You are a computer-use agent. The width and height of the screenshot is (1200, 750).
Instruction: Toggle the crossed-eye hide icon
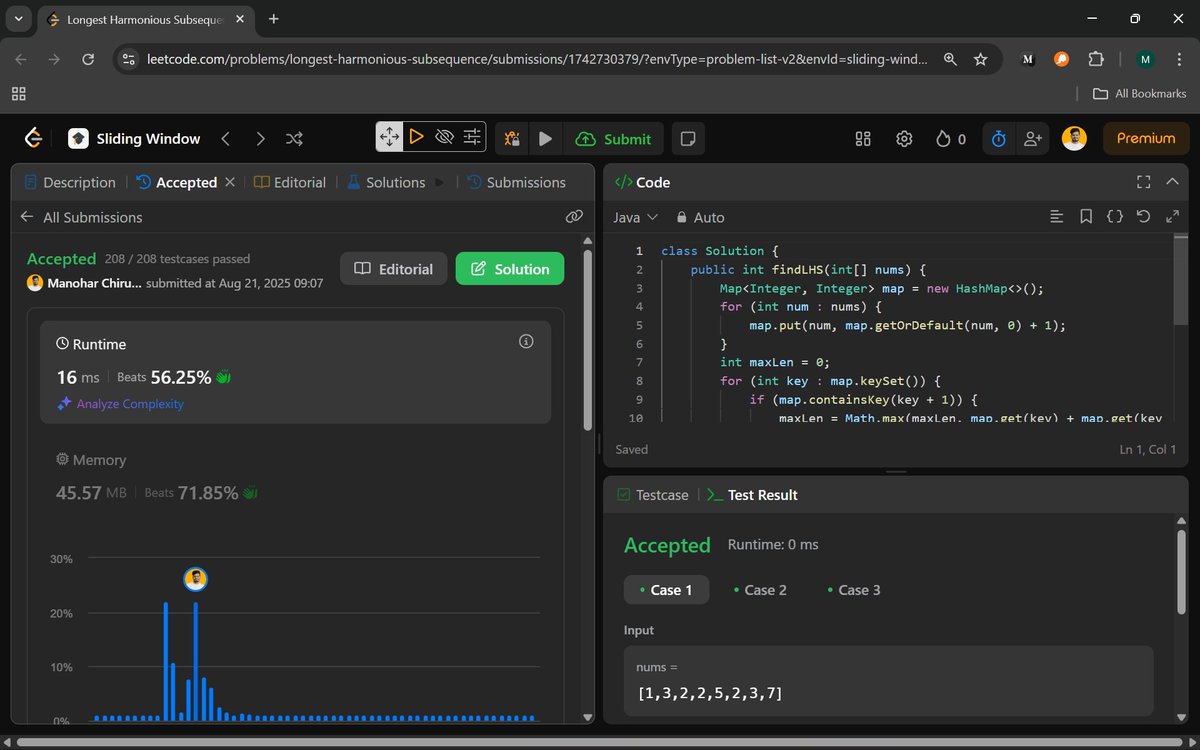tap(445, 137)
